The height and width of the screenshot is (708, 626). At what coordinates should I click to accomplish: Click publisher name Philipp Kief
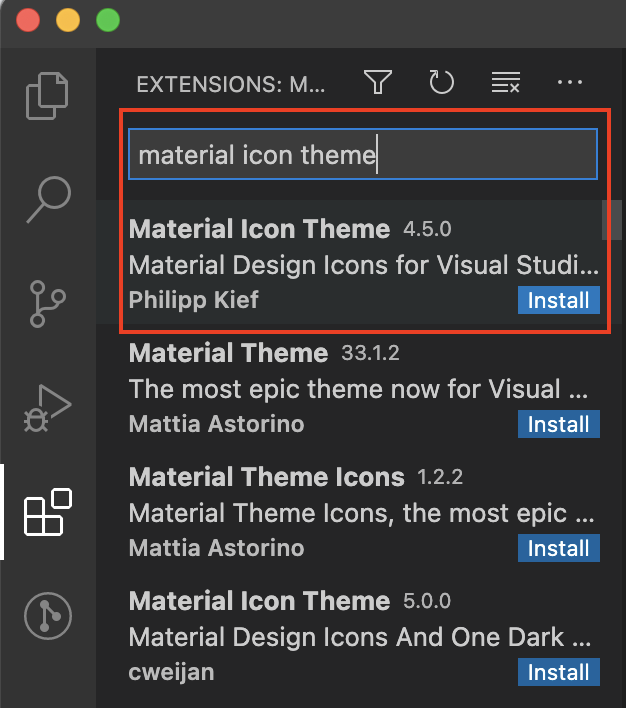coord(194,300)
